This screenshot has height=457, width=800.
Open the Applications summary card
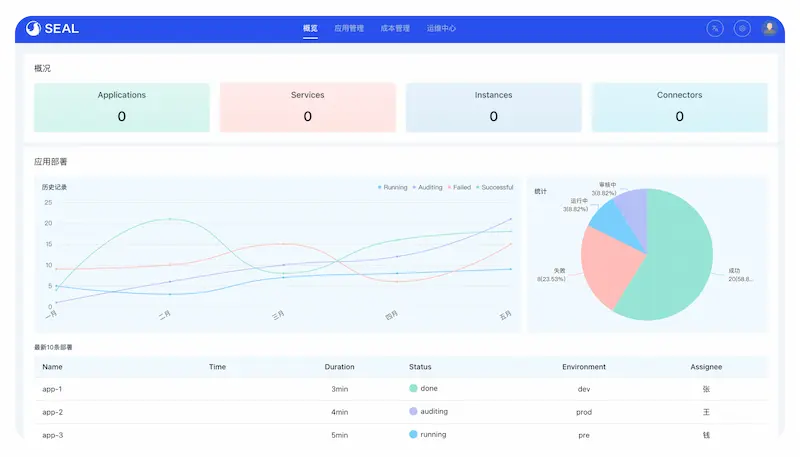pos(122,108)
